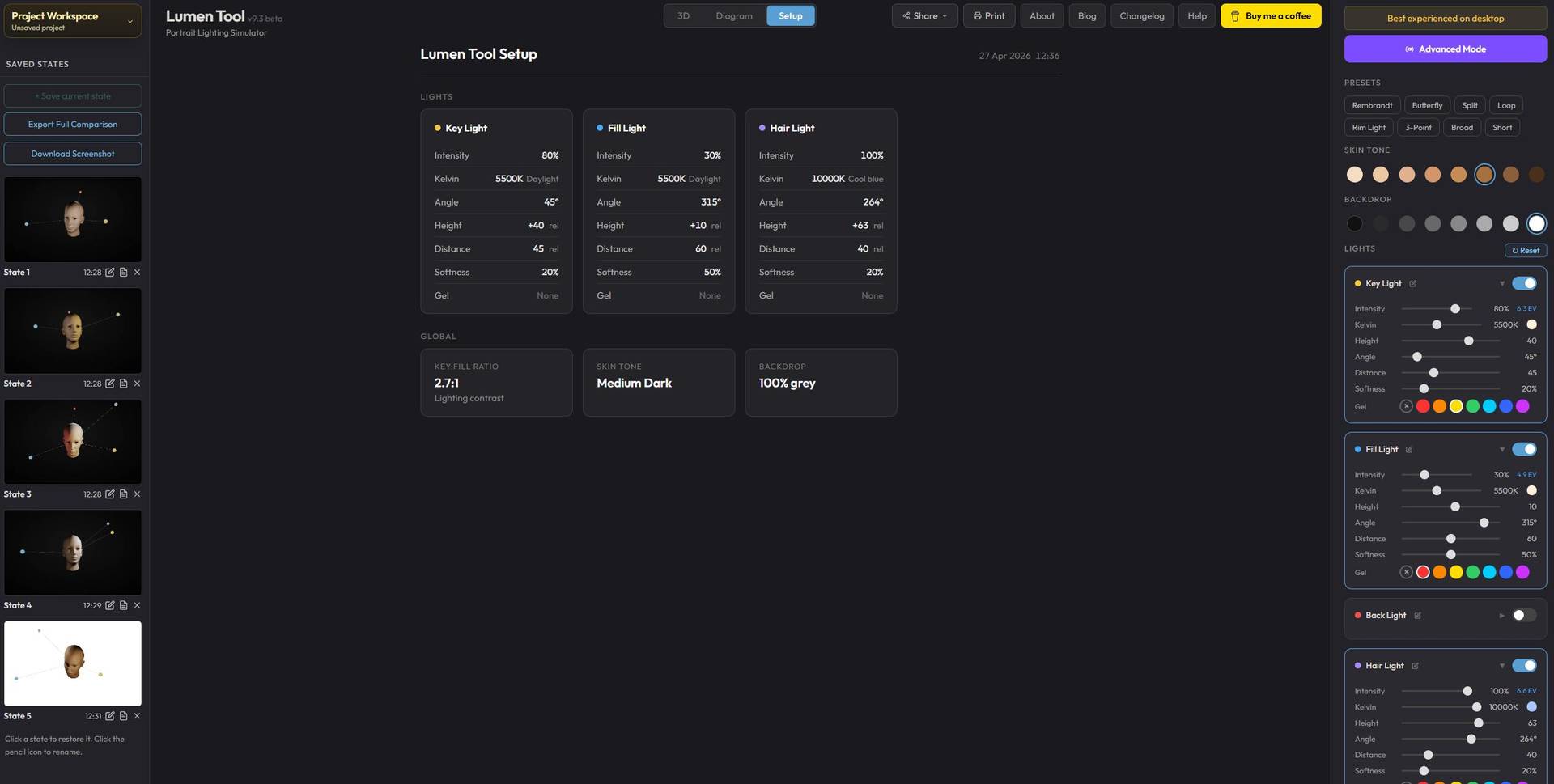Rename State 5 with its pencil icon

[110, 716]
